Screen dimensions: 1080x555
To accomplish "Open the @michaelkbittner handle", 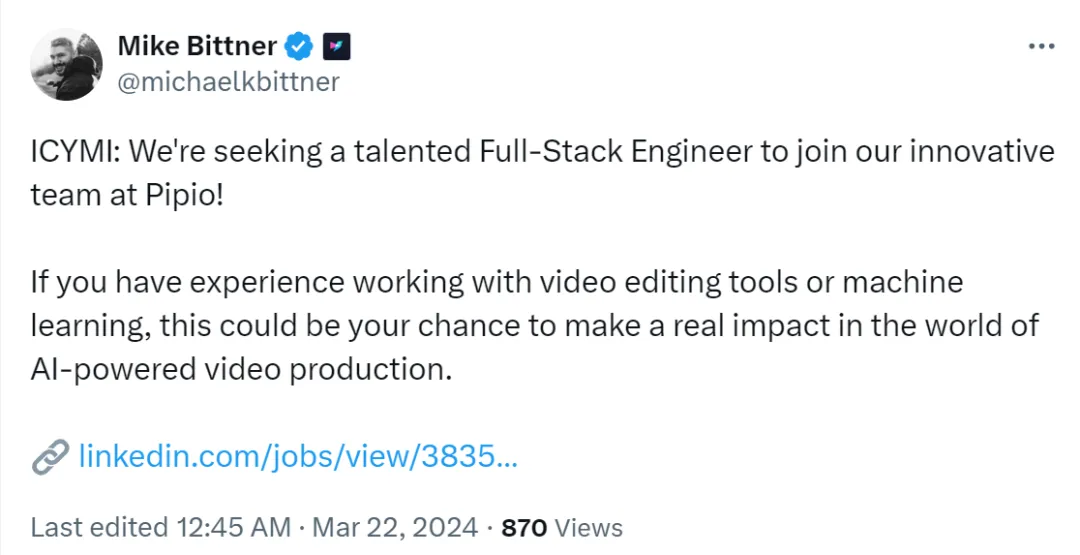I will (x=229, y=82).
